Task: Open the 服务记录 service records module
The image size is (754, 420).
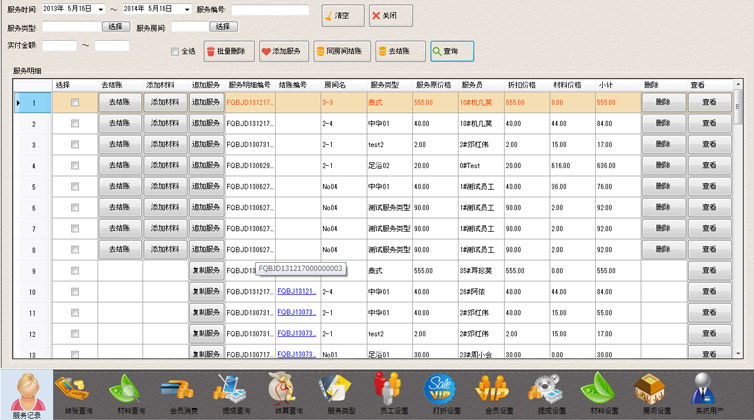Action: 26,395
